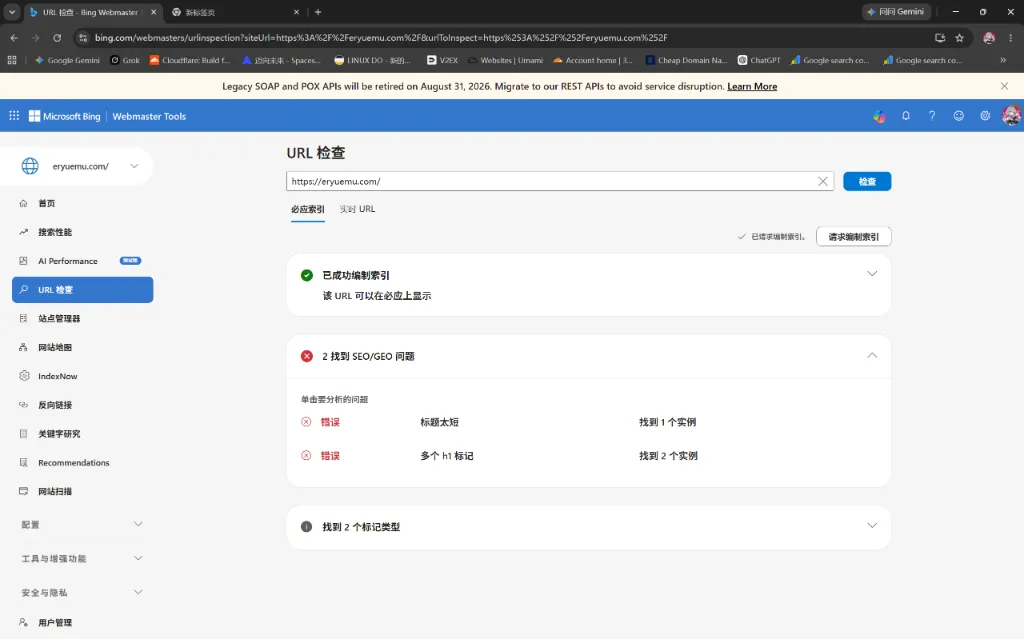Reload the page in browser toolbar
1024x639 pixels.
(x=57, y=38)
